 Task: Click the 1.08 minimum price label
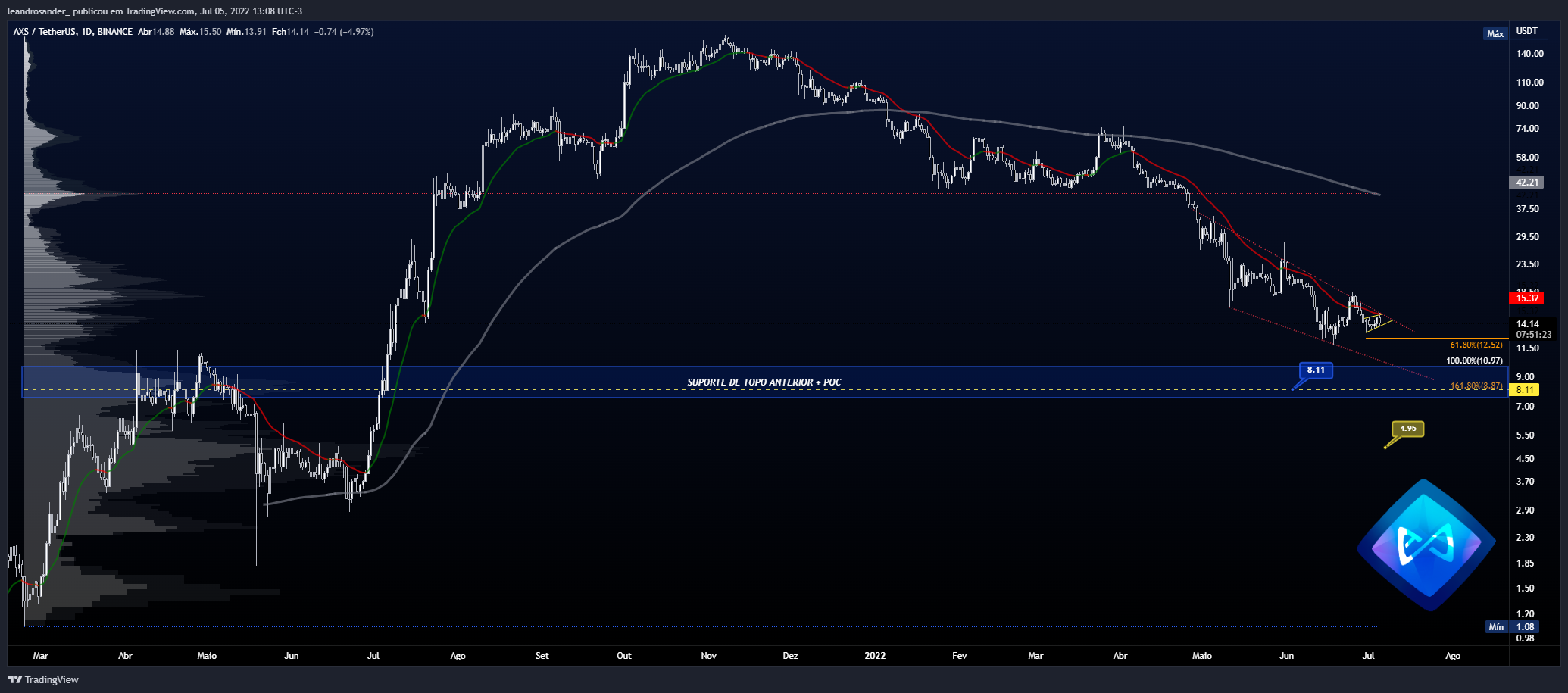click(x=1525, y=627)
